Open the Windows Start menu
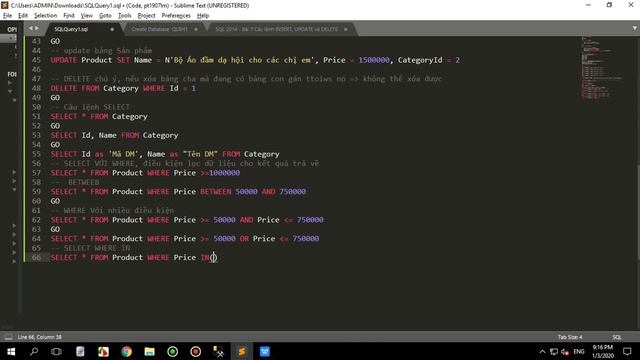Image resolution: width=640 pixels, height=360 pixels. (11, 351)
